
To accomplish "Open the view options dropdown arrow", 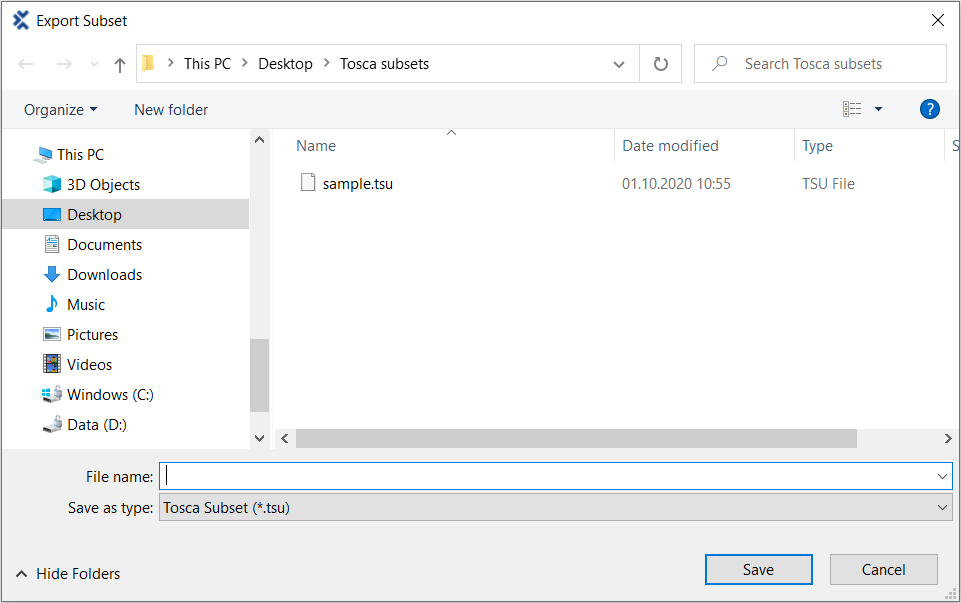I will 878,109.
